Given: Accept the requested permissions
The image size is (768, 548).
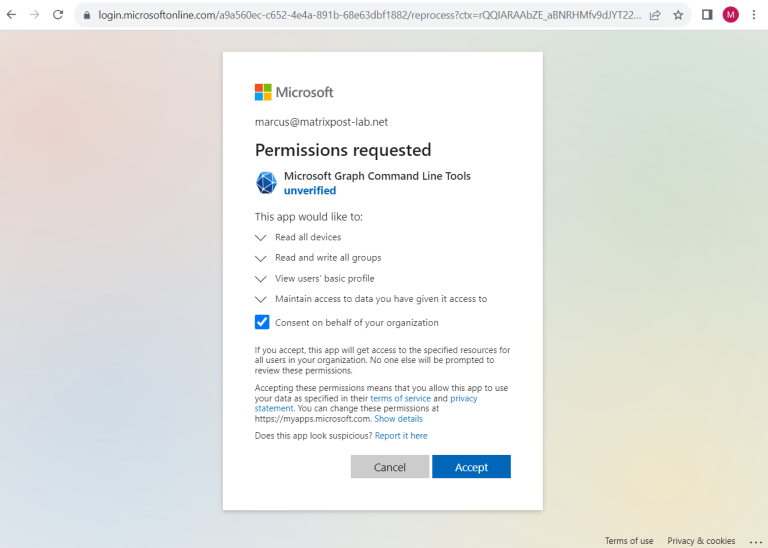Looking at the screenshot, I should [471, 467].
